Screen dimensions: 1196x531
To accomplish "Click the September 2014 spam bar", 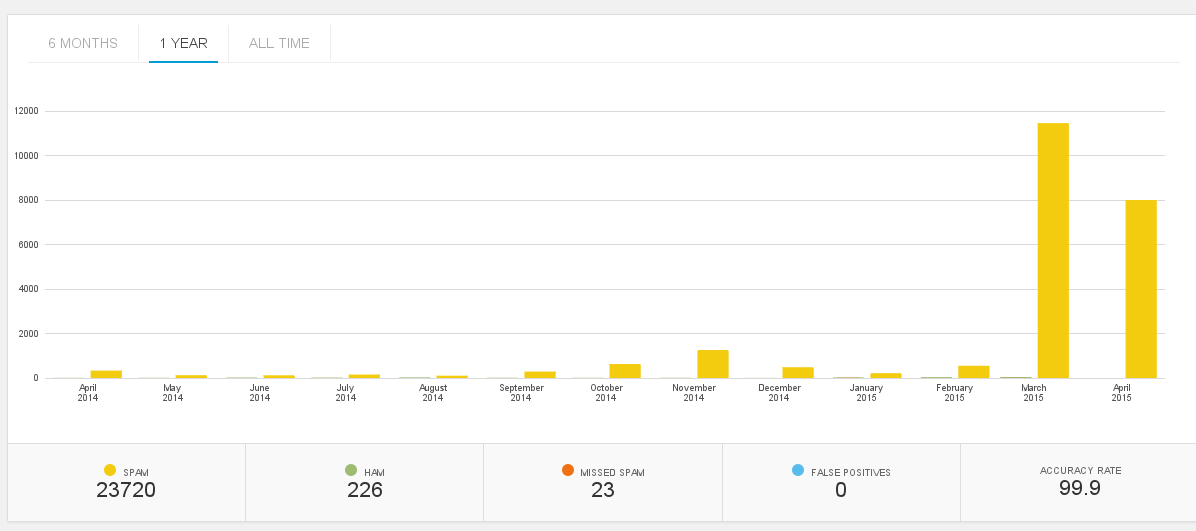I will pos(540,374).
